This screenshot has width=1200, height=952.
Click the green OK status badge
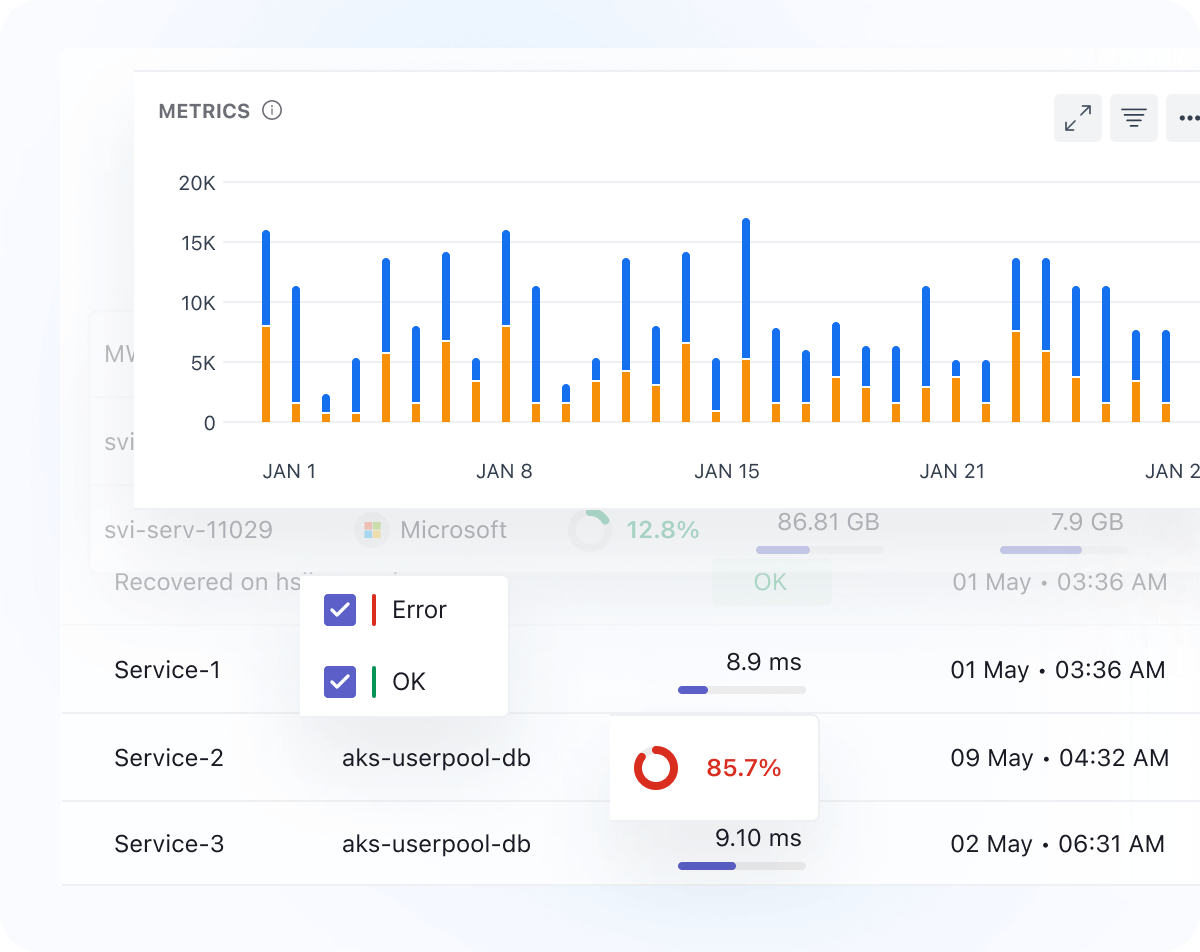pos(771,582)
